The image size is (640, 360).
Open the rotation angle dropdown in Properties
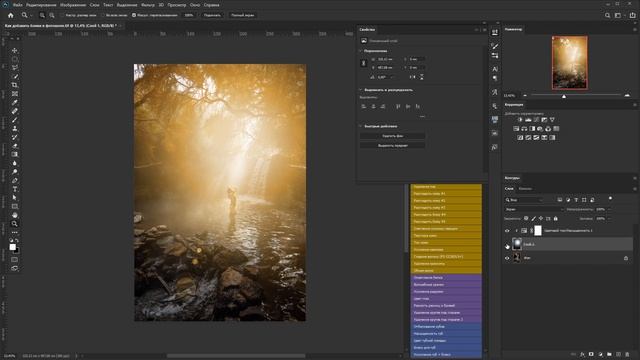tap(393, 77)
